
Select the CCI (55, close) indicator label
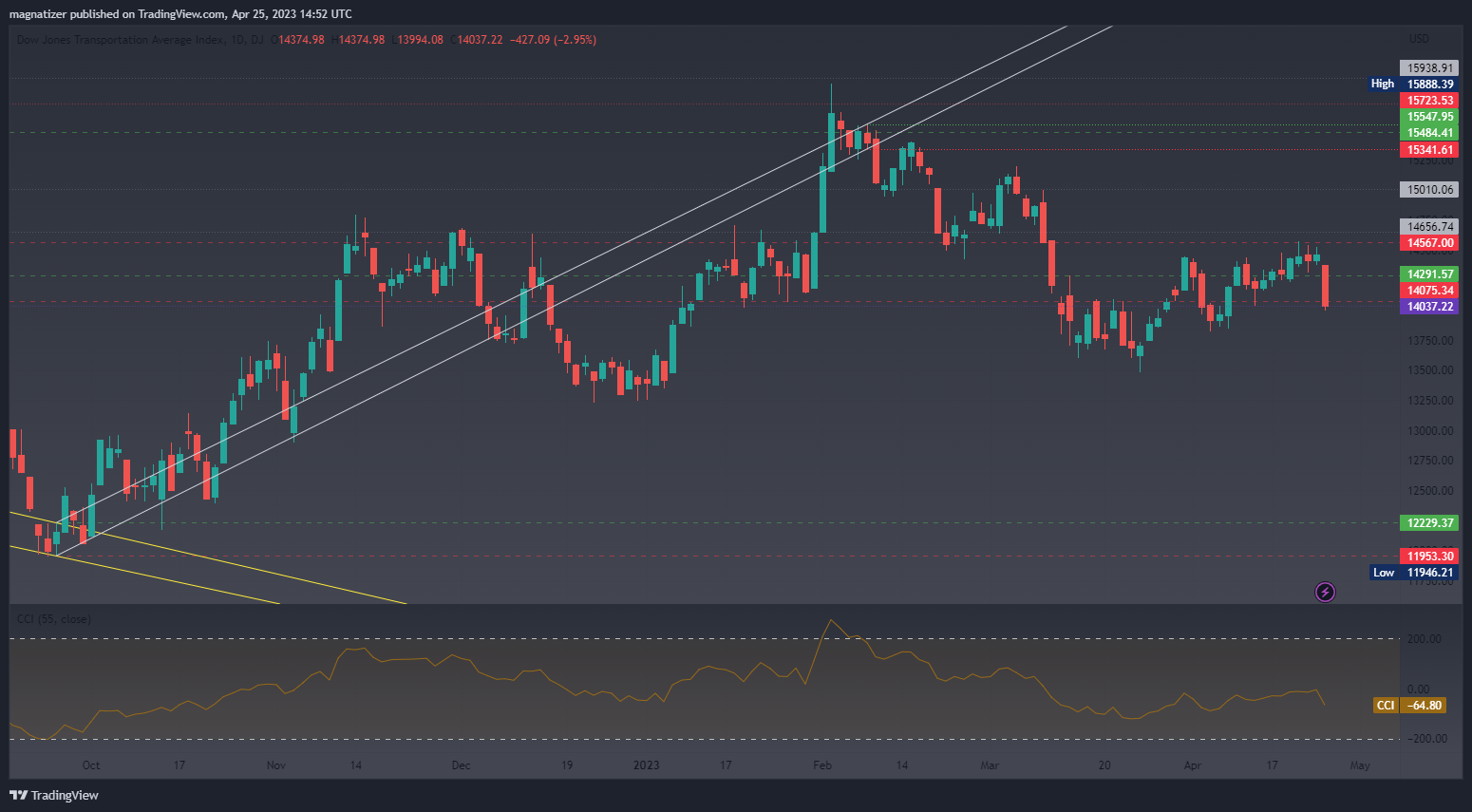(x=54, y=619)
